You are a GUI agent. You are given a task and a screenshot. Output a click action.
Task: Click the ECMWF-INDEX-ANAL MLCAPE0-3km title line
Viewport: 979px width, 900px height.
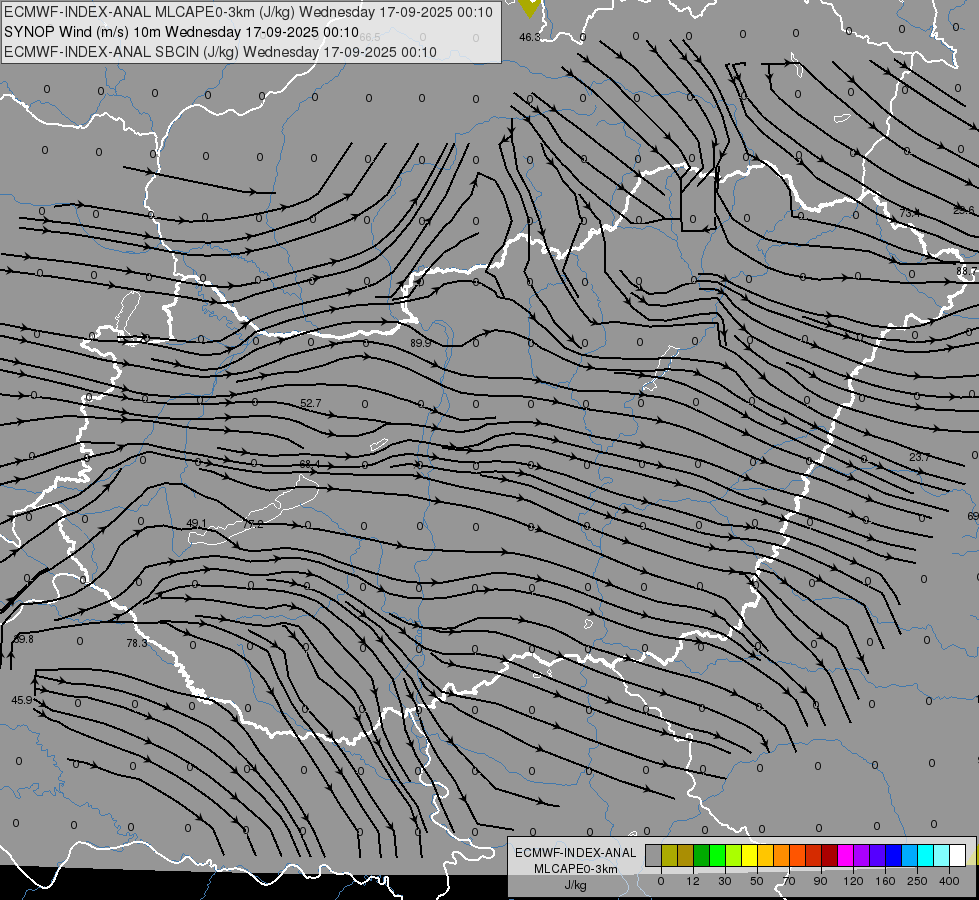[x=248, y=12]
